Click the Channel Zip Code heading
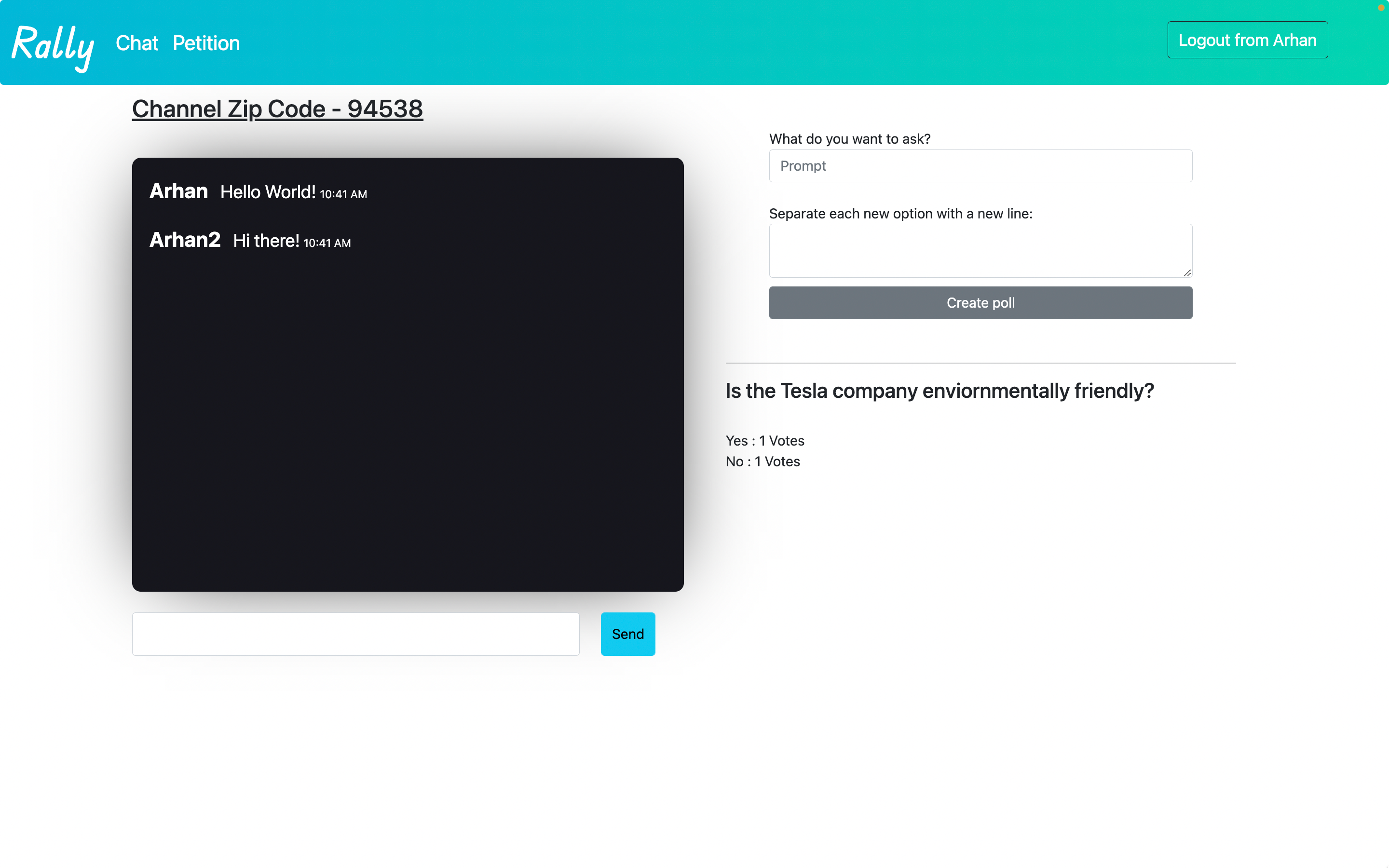 point(277,109)
